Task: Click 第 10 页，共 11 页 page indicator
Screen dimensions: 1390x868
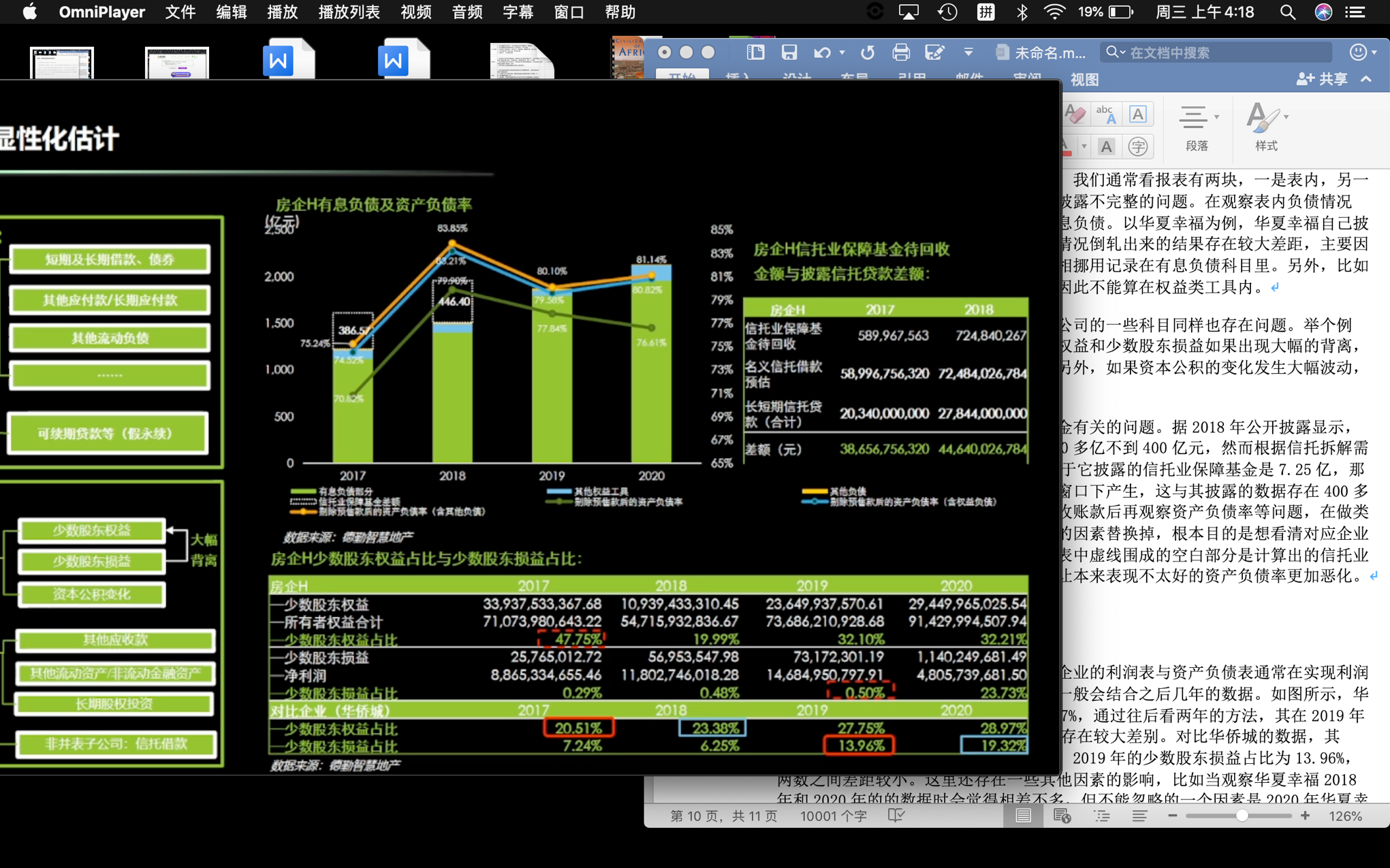Action: coord(723,816)
